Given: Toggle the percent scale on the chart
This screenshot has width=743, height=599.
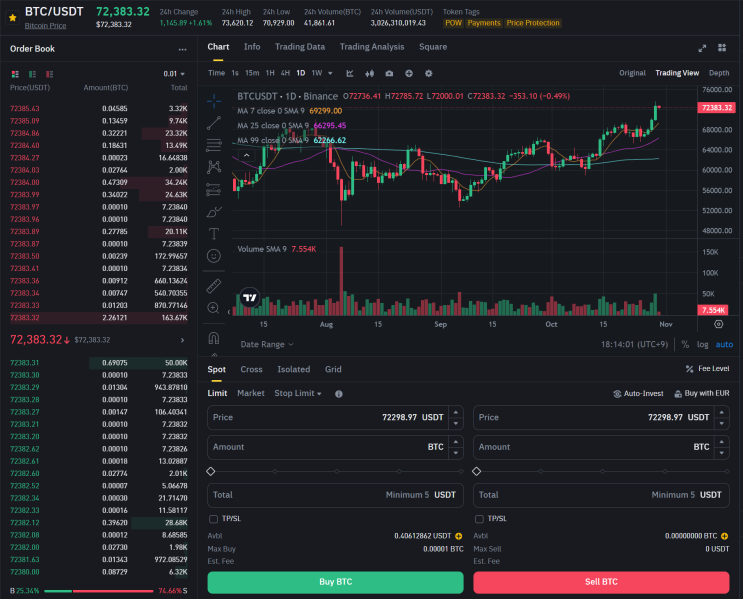Looking at the screenshot, I should click(x=685, y=345).
